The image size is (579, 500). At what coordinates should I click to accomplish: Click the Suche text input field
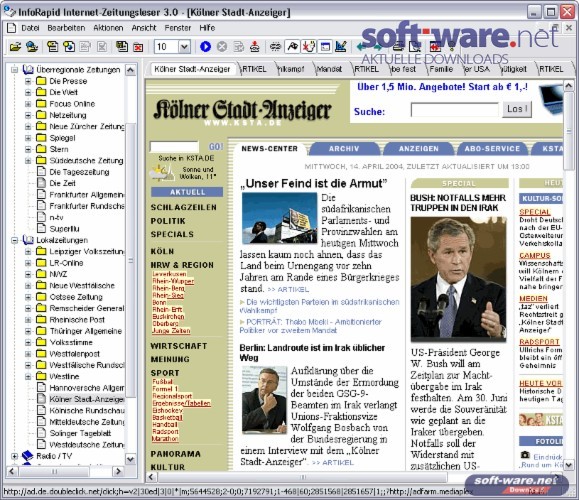point(455,110)
